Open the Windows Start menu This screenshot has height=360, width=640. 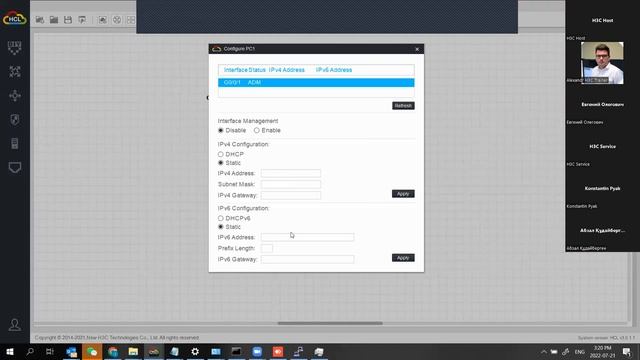[x=9, y=352]
